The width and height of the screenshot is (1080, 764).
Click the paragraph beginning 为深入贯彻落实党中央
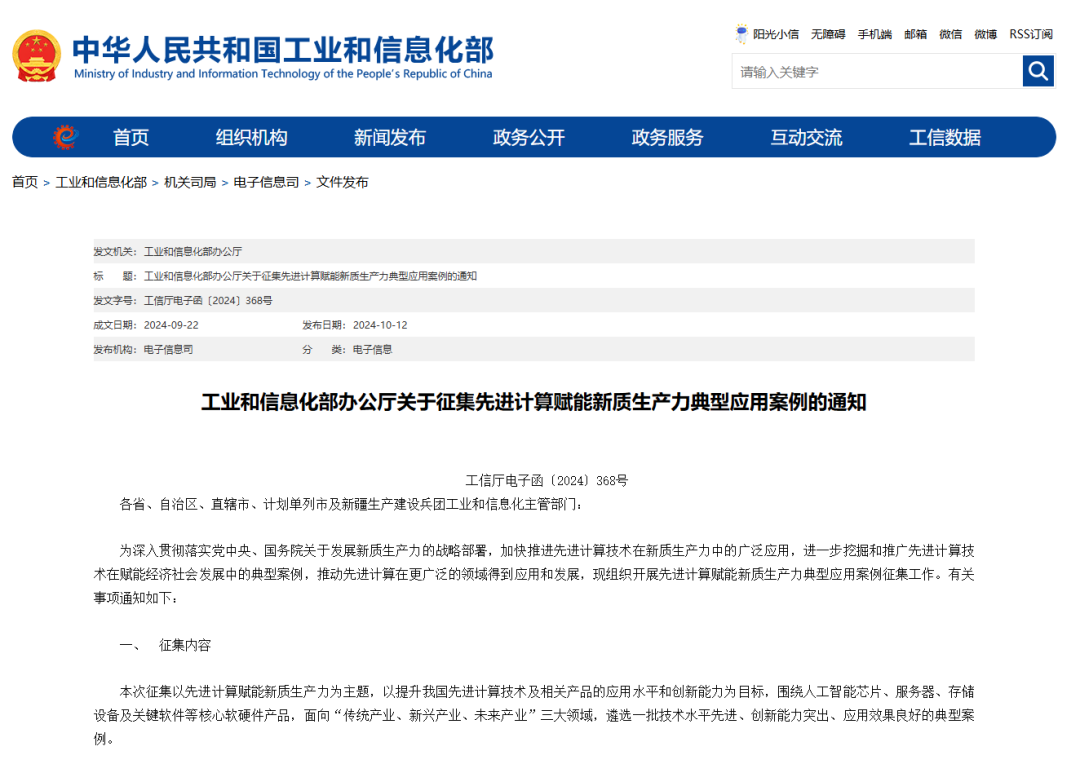(x=534, y=575)
